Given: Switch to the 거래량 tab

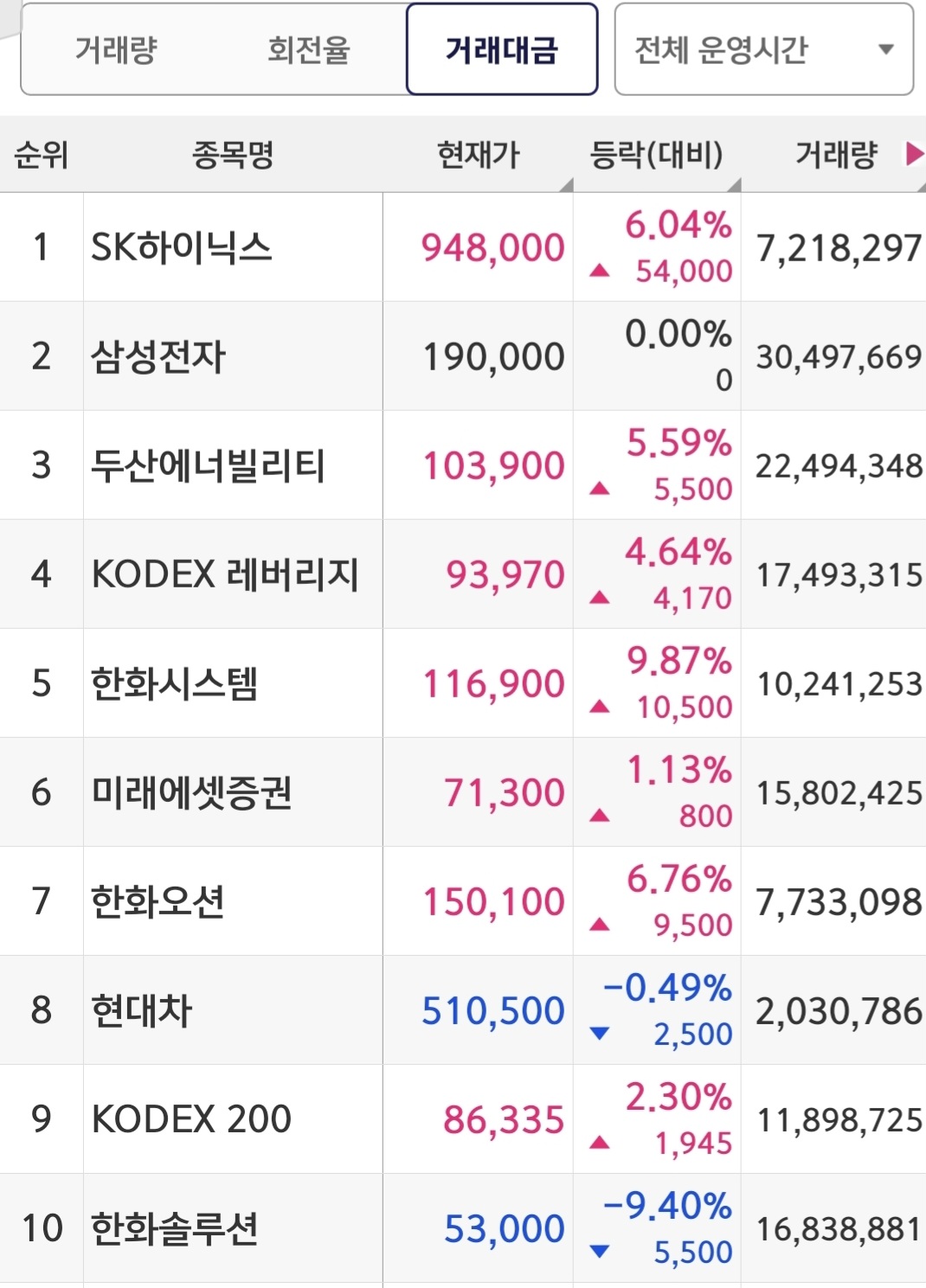Looking at the screenshot, I should point(116,49).
